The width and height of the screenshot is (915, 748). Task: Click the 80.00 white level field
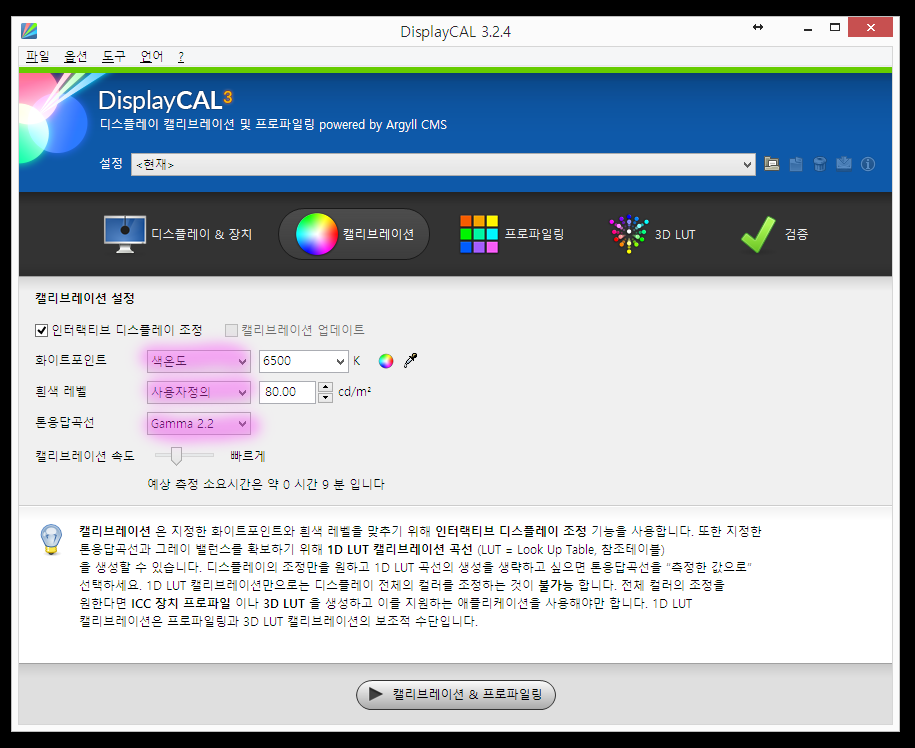coord(288,392)
